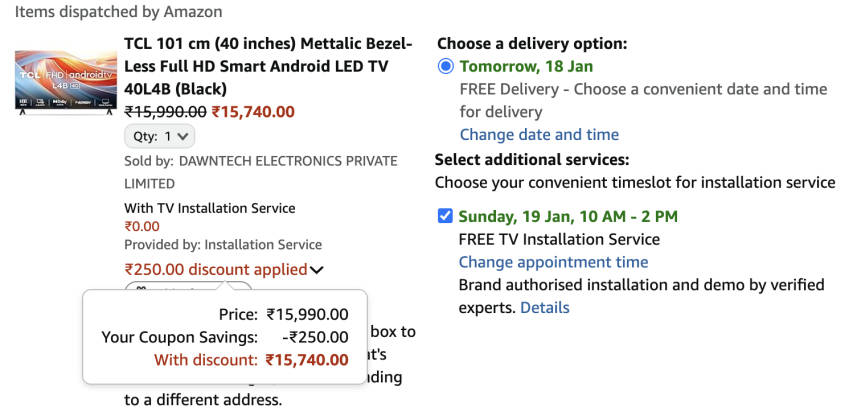Collapse the discount applied chevron arrow
Screen dimensions: 853x420
tap(317, 269)
